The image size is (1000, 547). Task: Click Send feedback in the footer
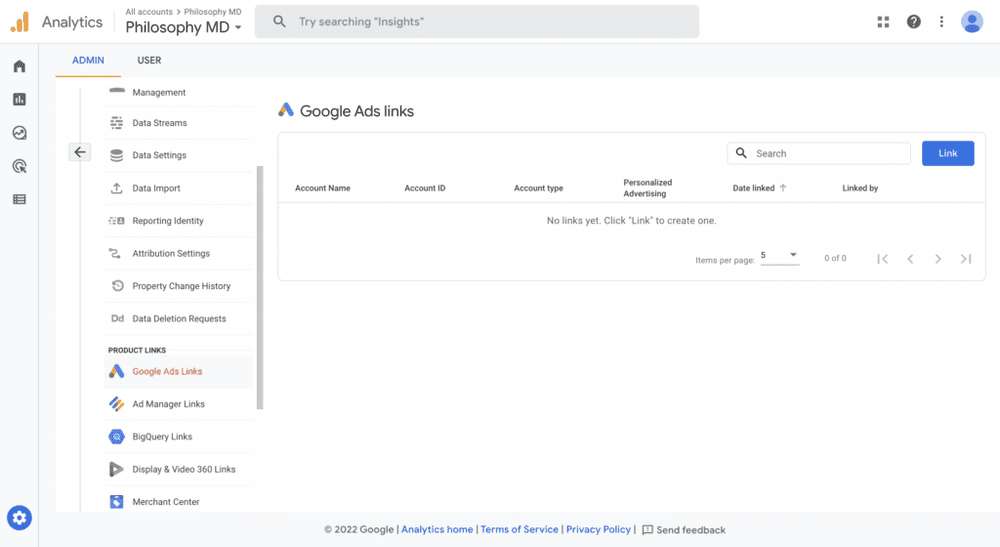pos(684,530)
